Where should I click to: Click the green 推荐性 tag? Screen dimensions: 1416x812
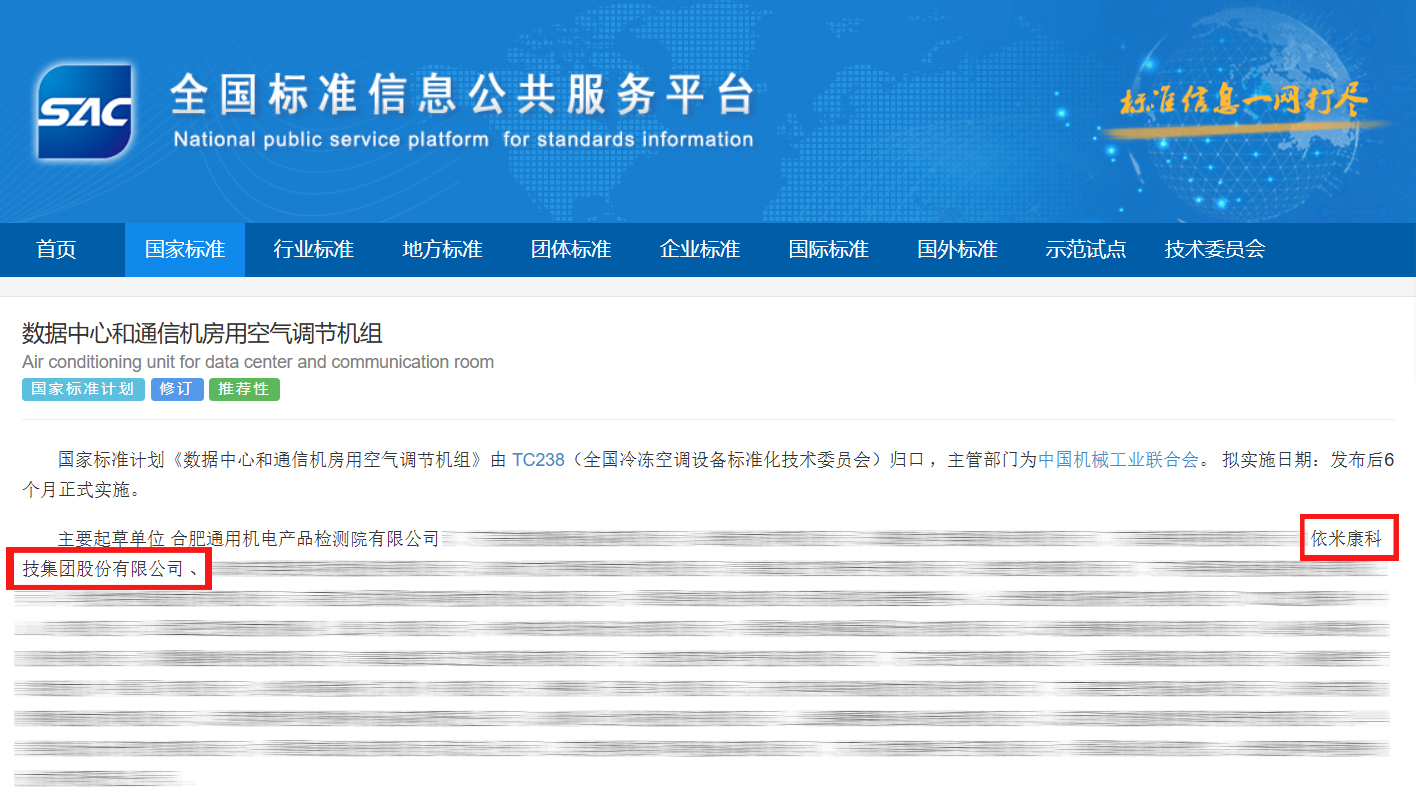pyautogui.click(x=244, y=389)
